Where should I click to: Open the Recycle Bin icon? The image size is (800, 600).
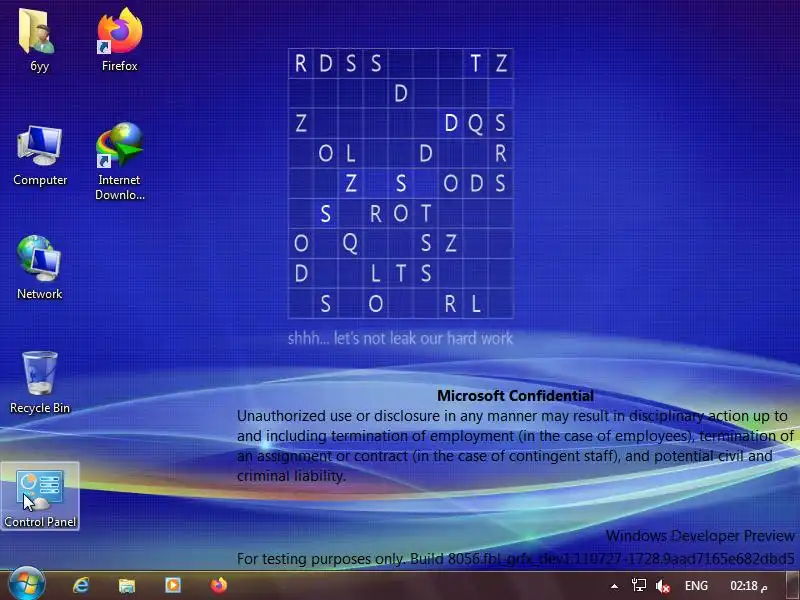(x=40, y=383)
